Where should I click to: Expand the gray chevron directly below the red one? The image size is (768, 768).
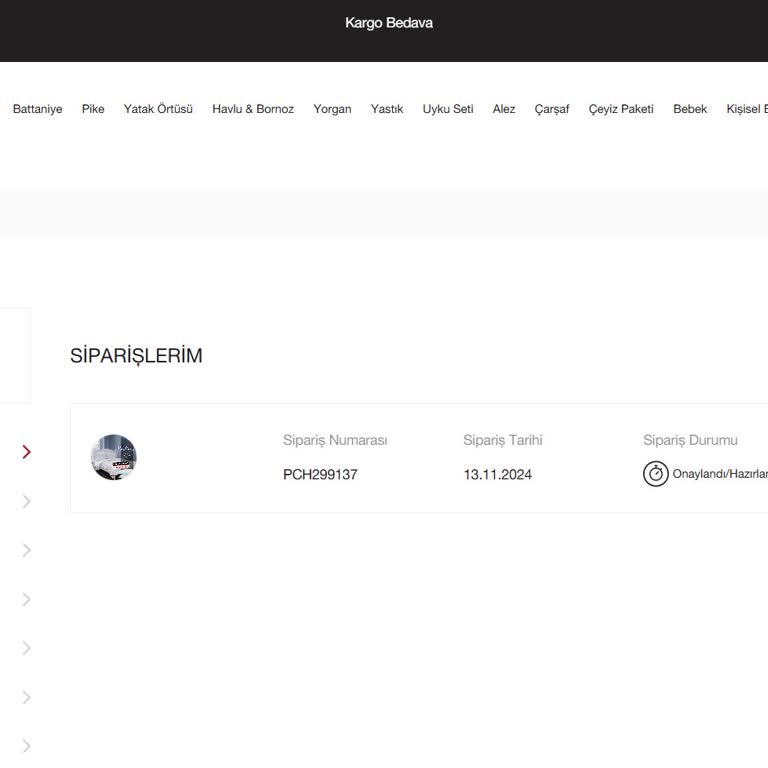point(26,501)
